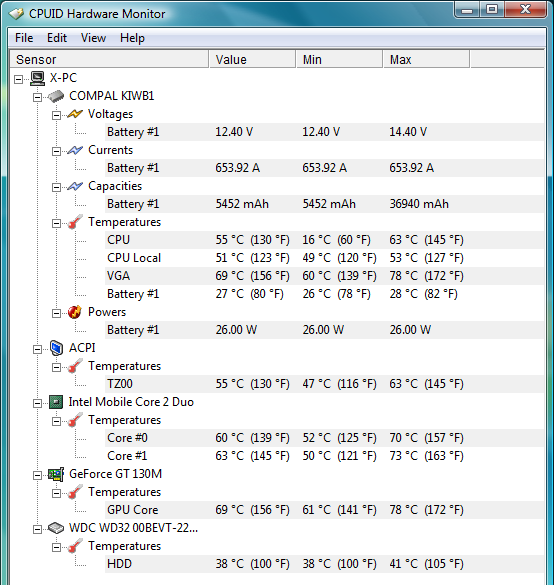Click the Powers flame icon
The height and width of the screenshot is (585, 554).
coord(75,312)
